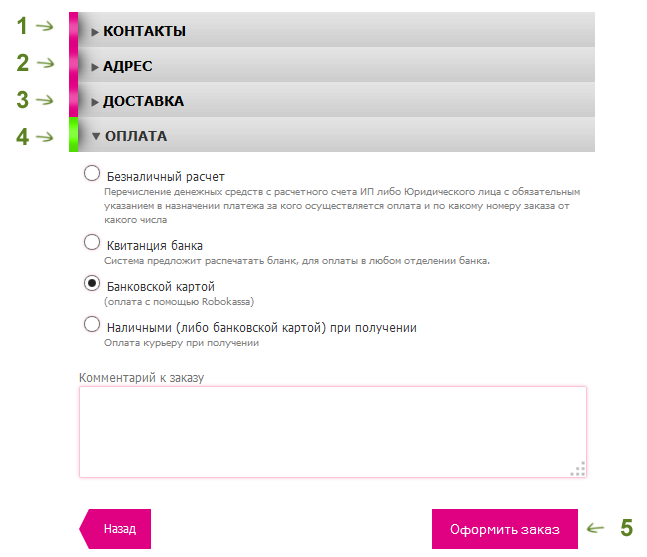Select Квитанция банка radio button
The height and width of the screenshot is (557, 647).
pyautogui.click(x=92, y=242)
